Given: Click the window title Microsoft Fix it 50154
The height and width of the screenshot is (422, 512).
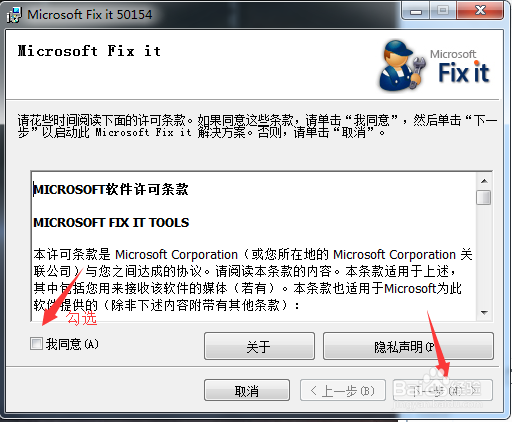Looking at the screenshot, I should point(90,15).
